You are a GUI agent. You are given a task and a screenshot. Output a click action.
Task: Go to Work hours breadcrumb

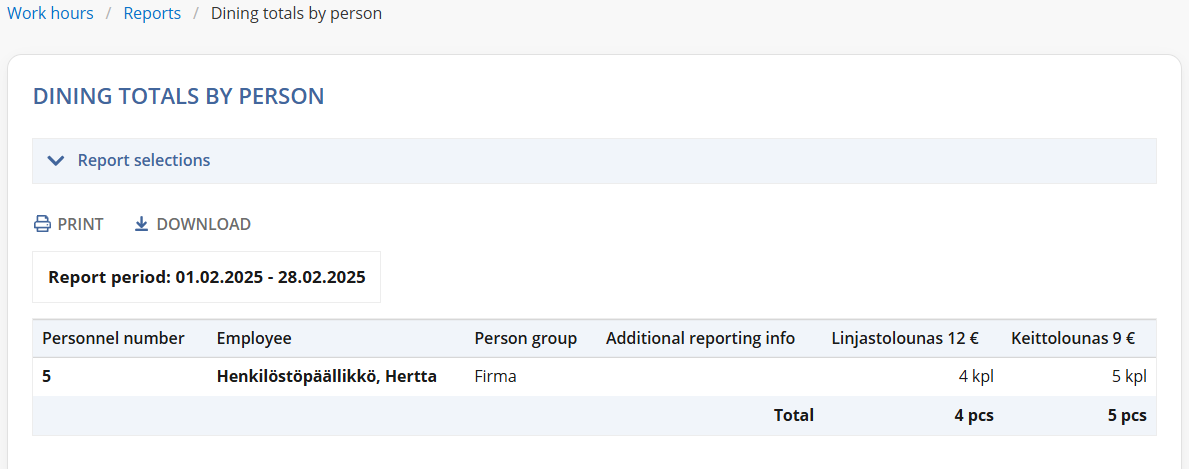coord(51,14)
